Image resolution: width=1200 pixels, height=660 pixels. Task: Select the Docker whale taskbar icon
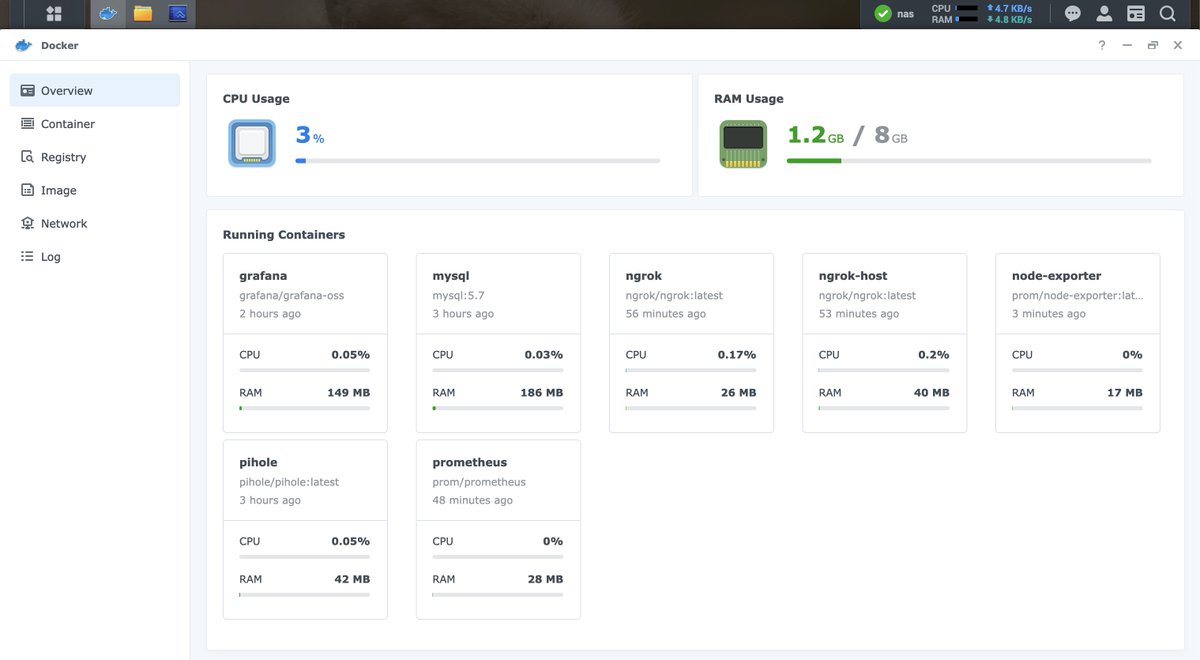coord(108,14)
